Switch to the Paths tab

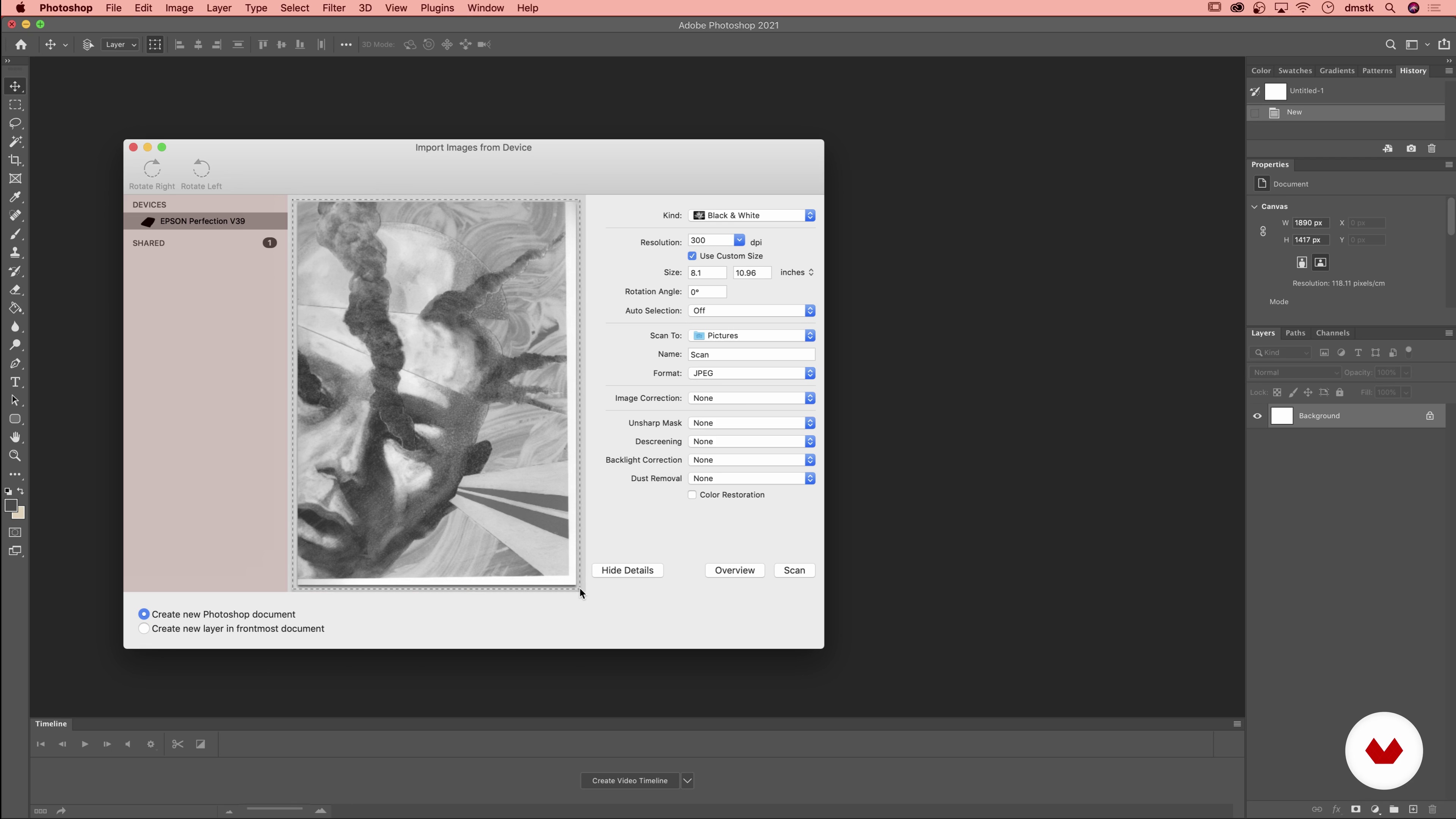tap(1295, 333)
